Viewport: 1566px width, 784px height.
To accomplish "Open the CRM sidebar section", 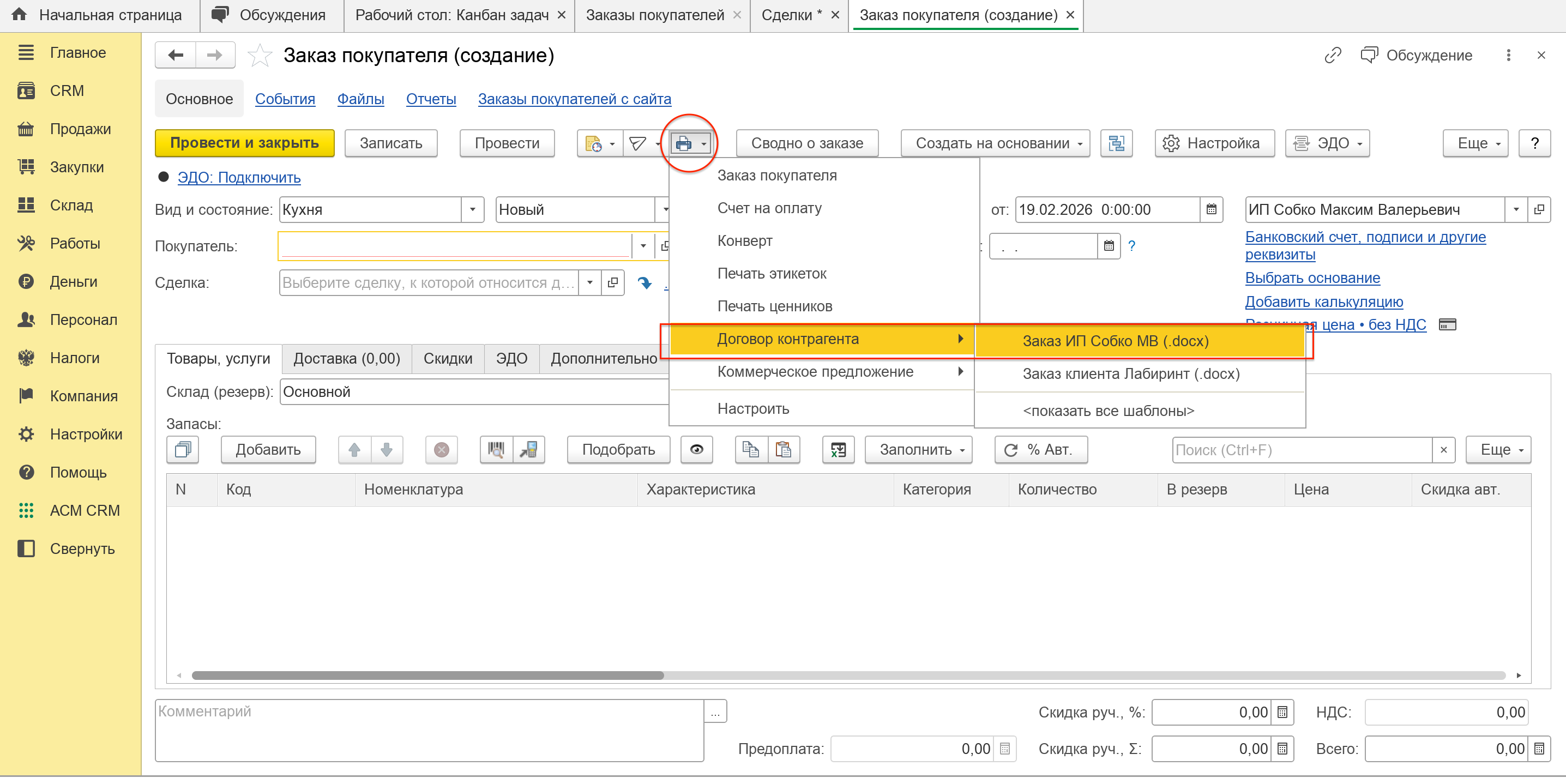I will pos(67,91).
